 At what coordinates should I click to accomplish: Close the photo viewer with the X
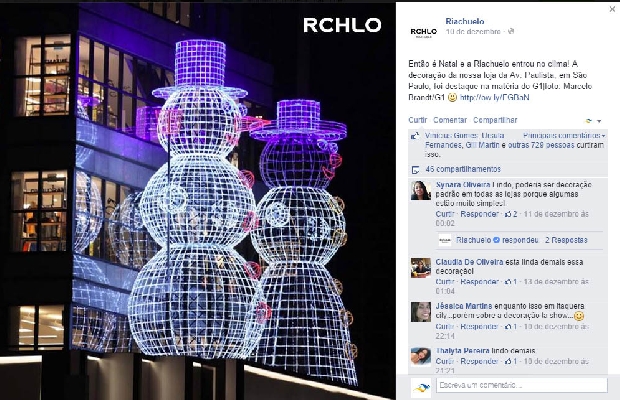pos(612,9)
